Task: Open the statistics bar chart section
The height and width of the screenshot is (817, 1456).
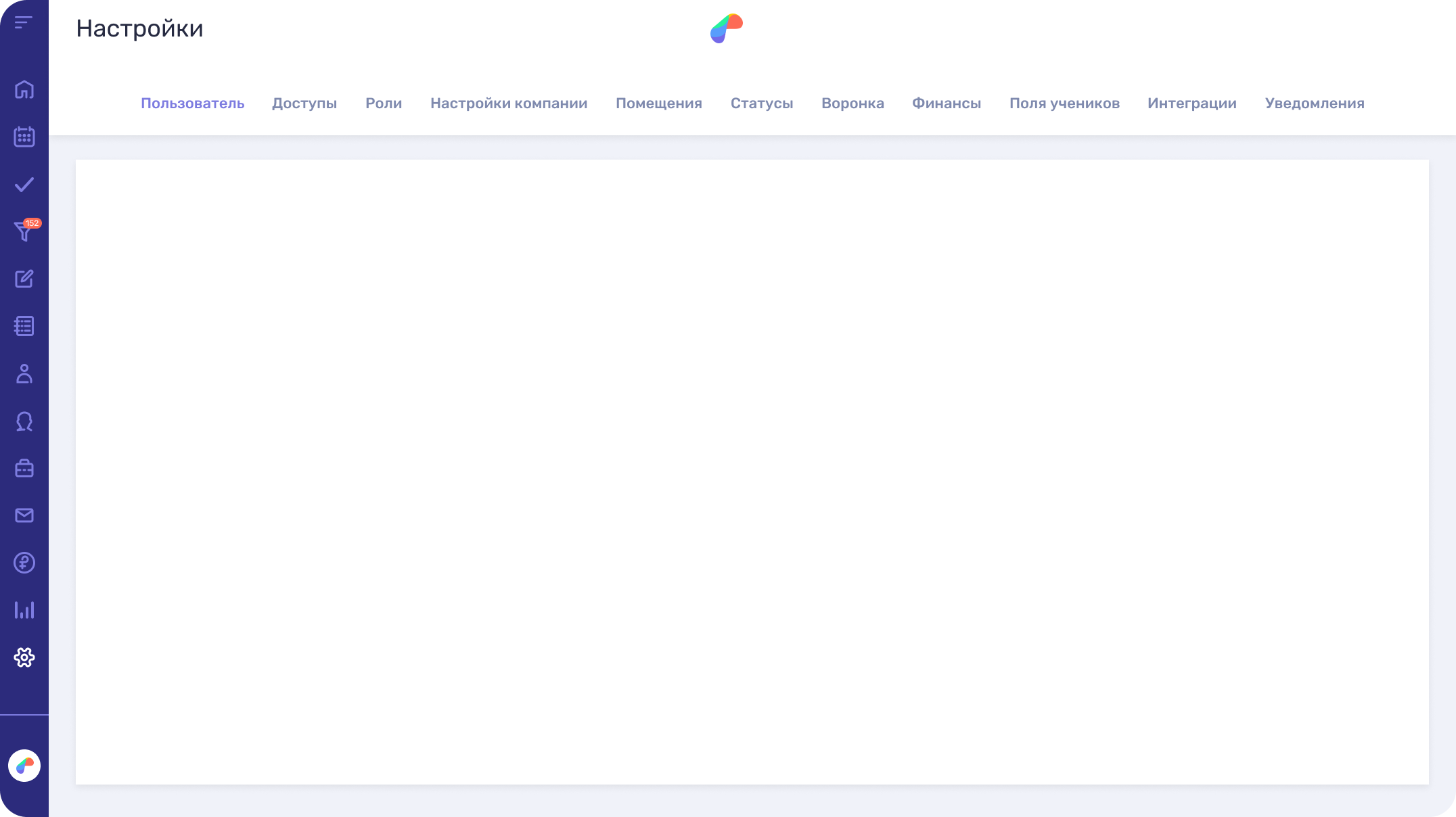Action: click(24, 610)
